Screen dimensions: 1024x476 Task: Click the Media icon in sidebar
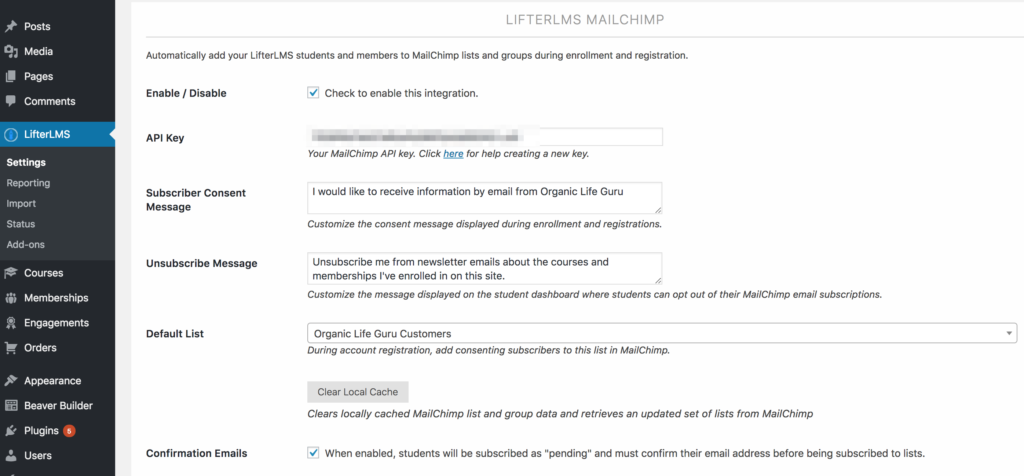[10, 52]
